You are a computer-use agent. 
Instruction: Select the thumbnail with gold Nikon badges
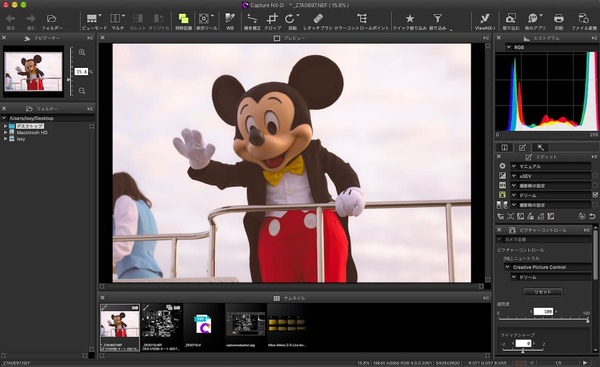[x=287, y=328]
